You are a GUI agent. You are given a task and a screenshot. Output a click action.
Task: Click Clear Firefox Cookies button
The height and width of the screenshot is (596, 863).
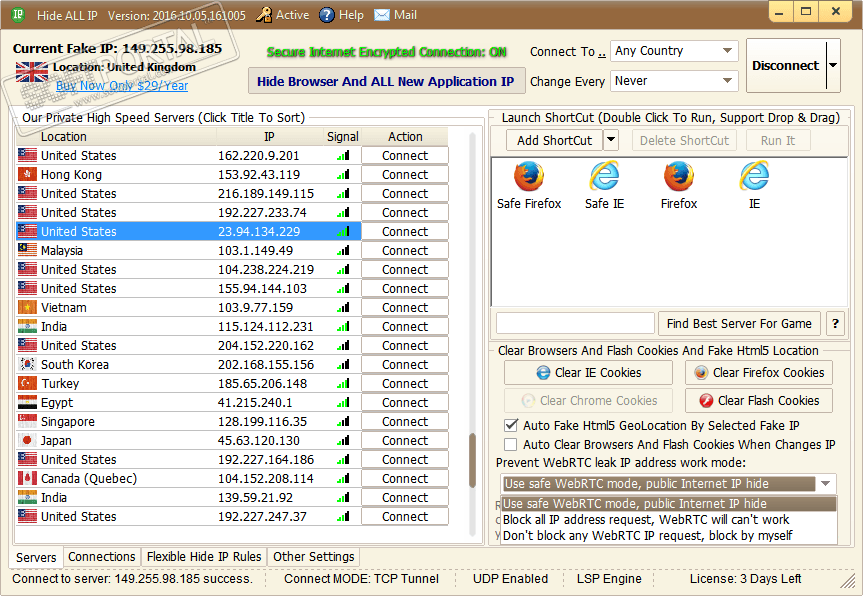[x=759, y=373]
